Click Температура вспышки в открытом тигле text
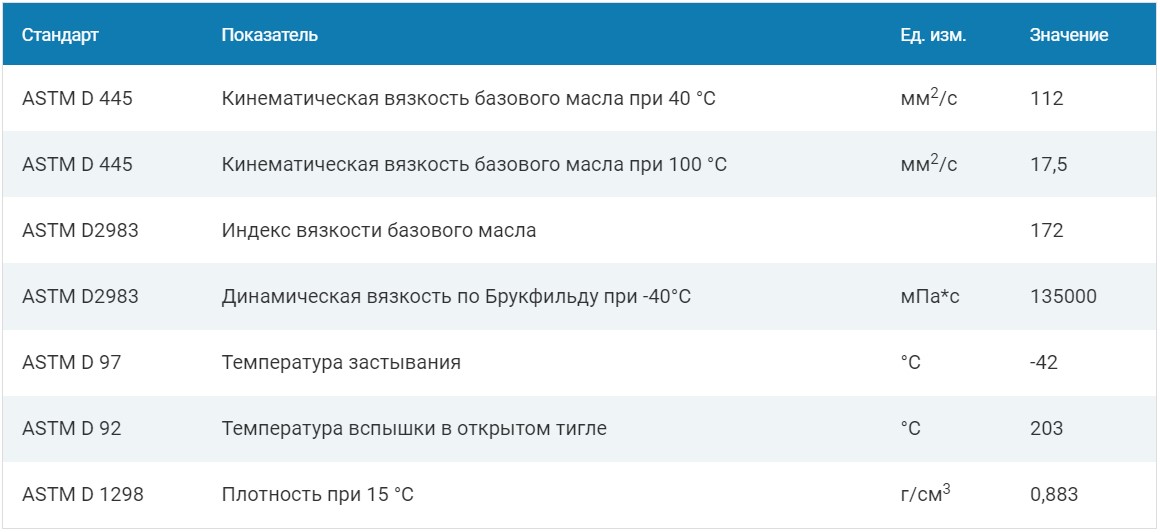This screenshot has height=532, width=1160. [x=414, y=428]
